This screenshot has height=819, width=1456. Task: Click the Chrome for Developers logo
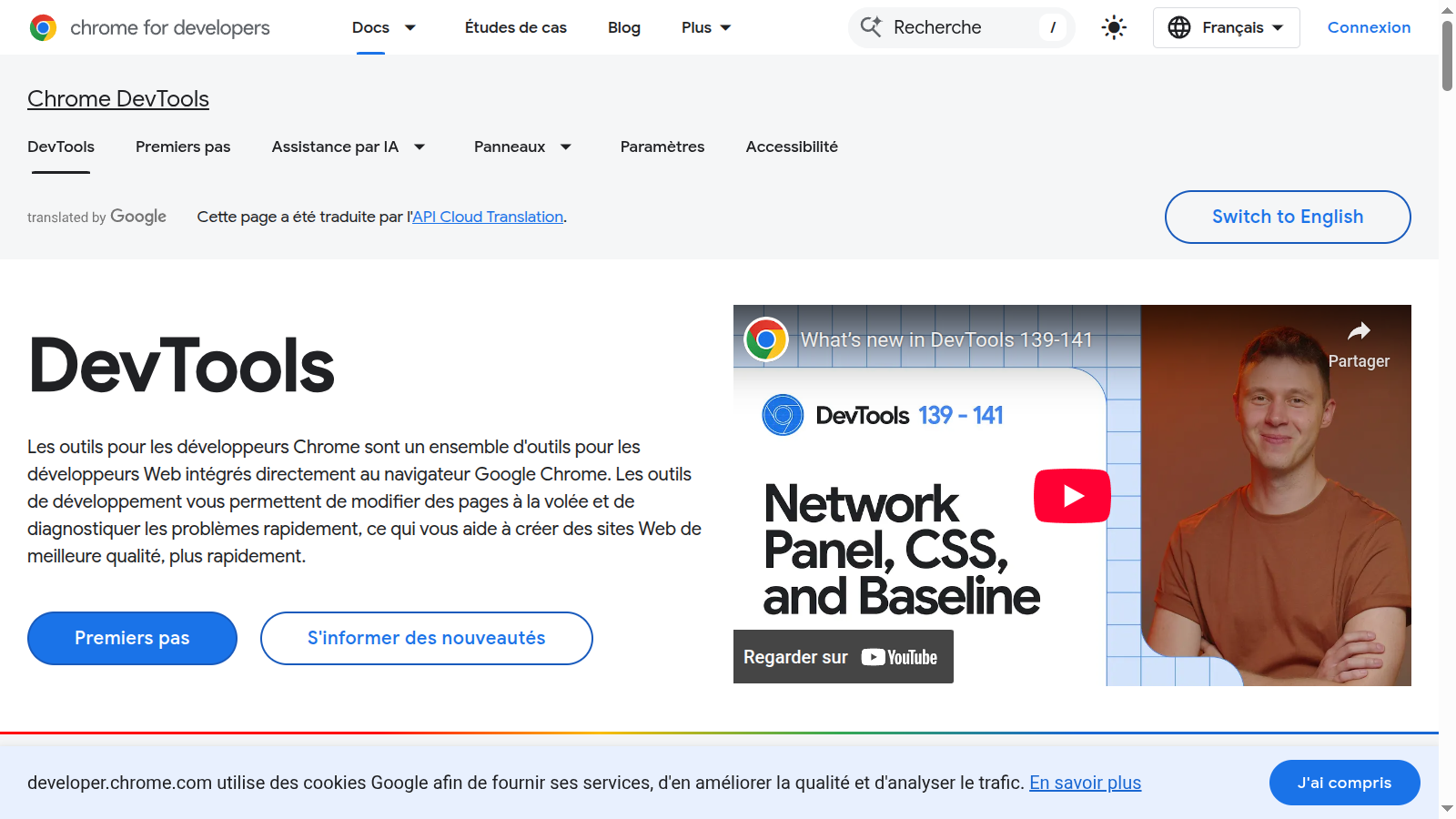[43, 28]
